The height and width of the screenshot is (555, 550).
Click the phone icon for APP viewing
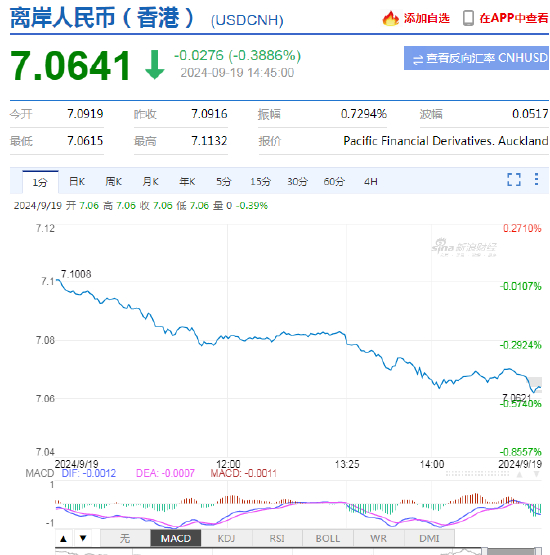pyautogui.click(x=468, y=18)
